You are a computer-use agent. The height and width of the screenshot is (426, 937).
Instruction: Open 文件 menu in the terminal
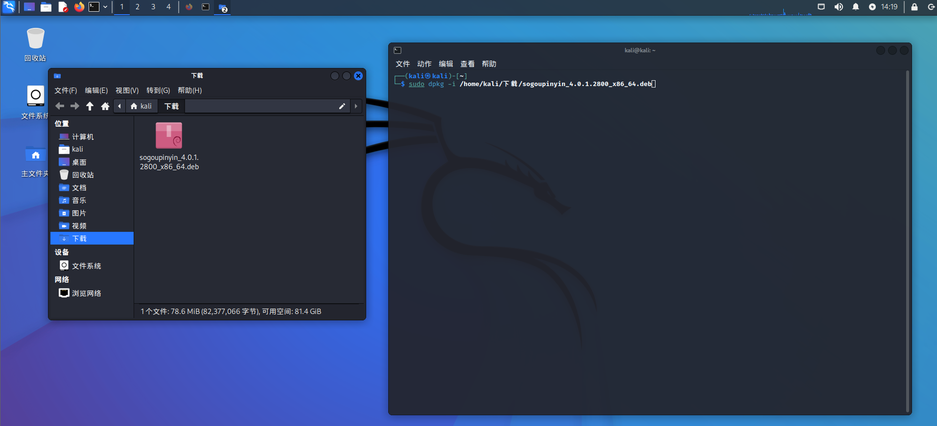[403, 64]
